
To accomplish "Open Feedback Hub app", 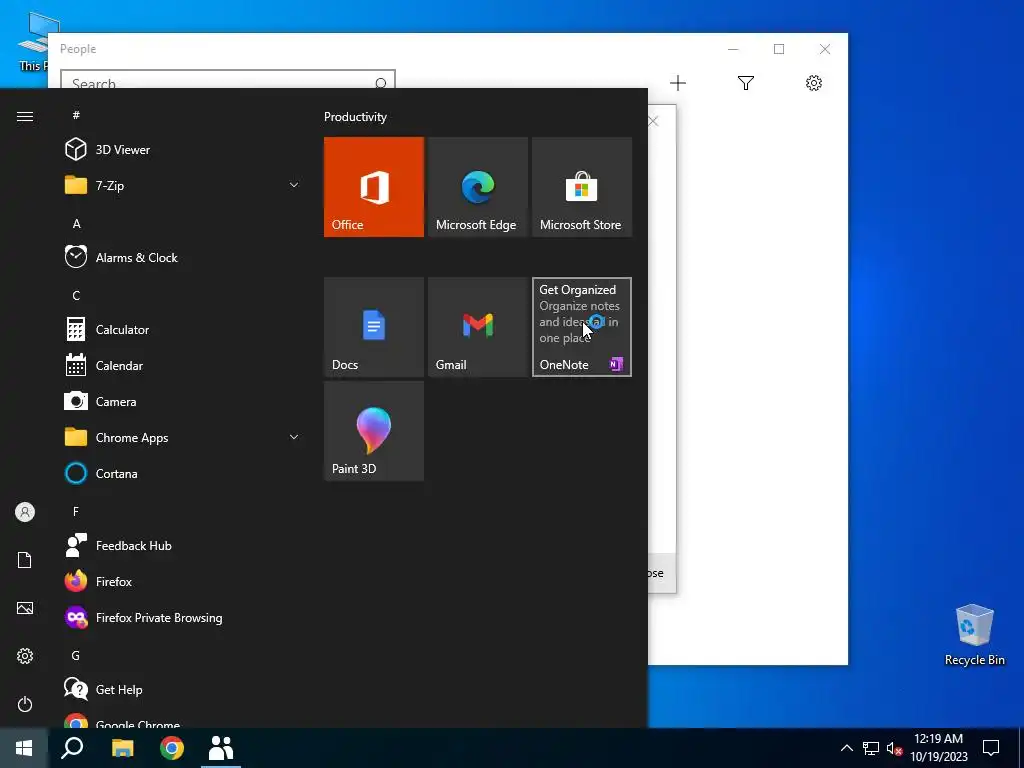I will point(183,545).
